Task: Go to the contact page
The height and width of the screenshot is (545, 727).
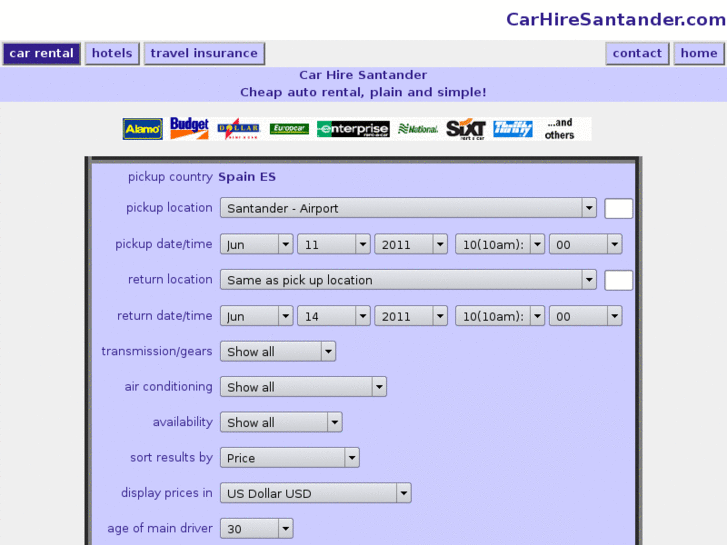Action: click(x=637, y=53)
